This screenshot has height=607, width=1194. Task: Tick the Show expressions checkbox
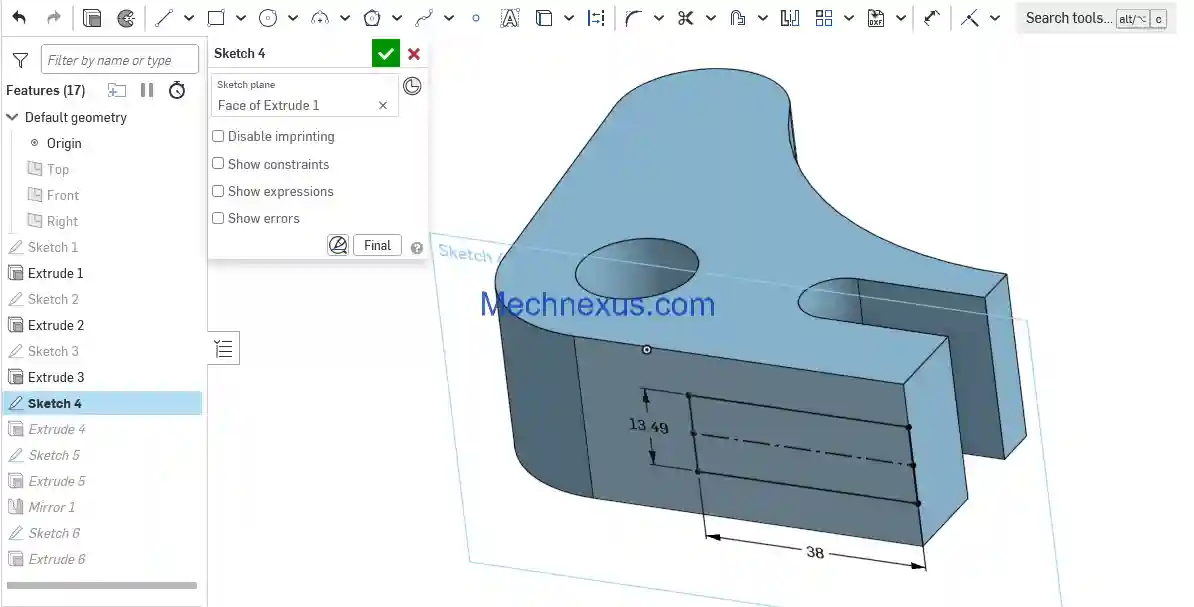pyautogui.click(x=218, y=191)
